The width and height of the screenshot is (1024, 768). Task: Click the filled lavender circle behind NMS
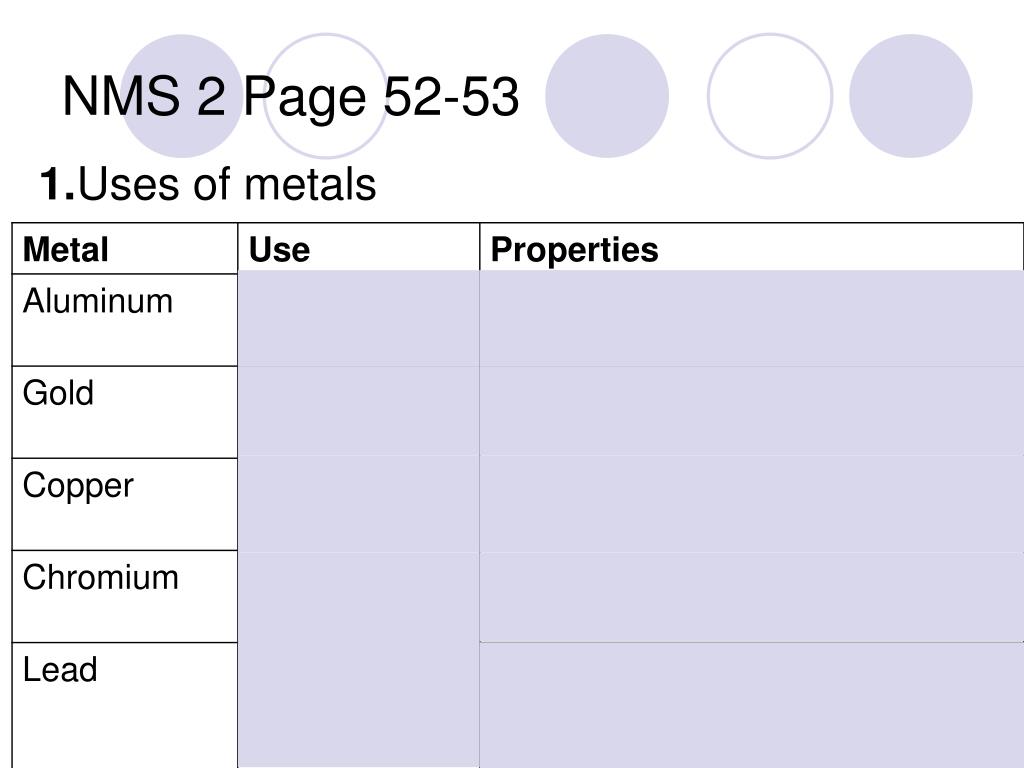pyautogui.click(x=182, y=96)
